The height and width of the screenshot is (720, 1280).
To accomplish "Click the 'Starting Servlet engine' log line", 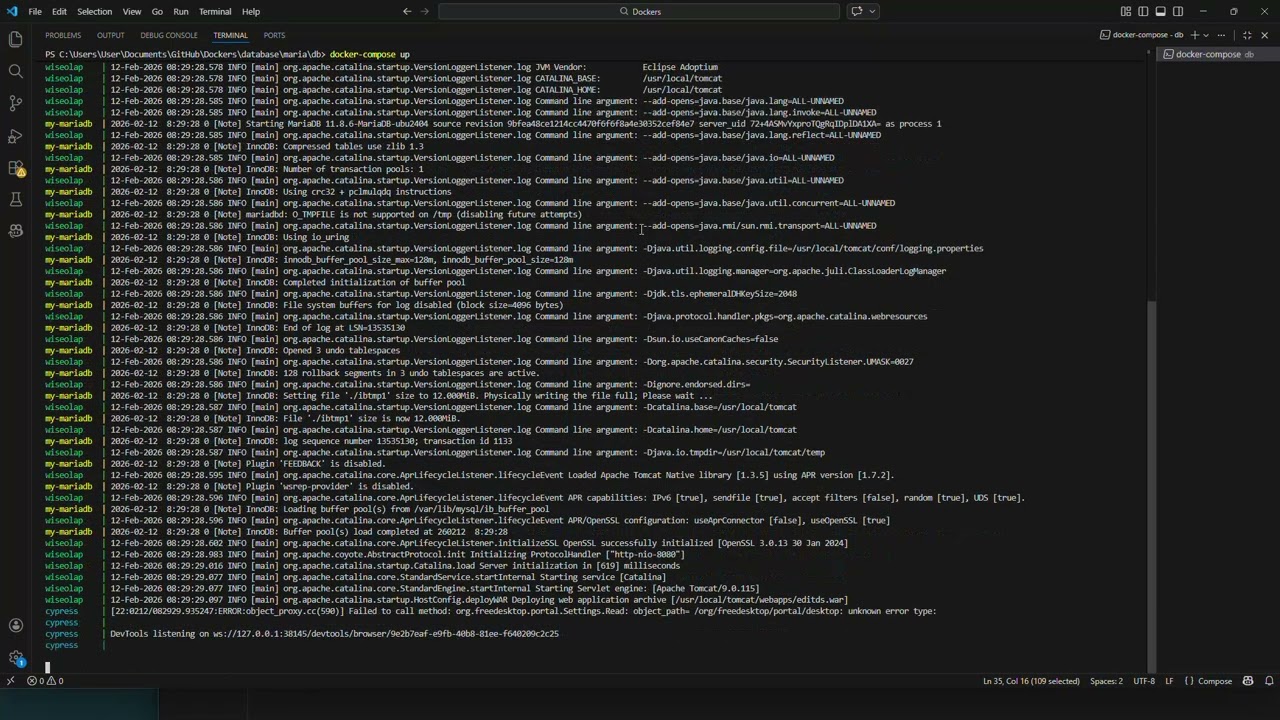I will [435, 588].
